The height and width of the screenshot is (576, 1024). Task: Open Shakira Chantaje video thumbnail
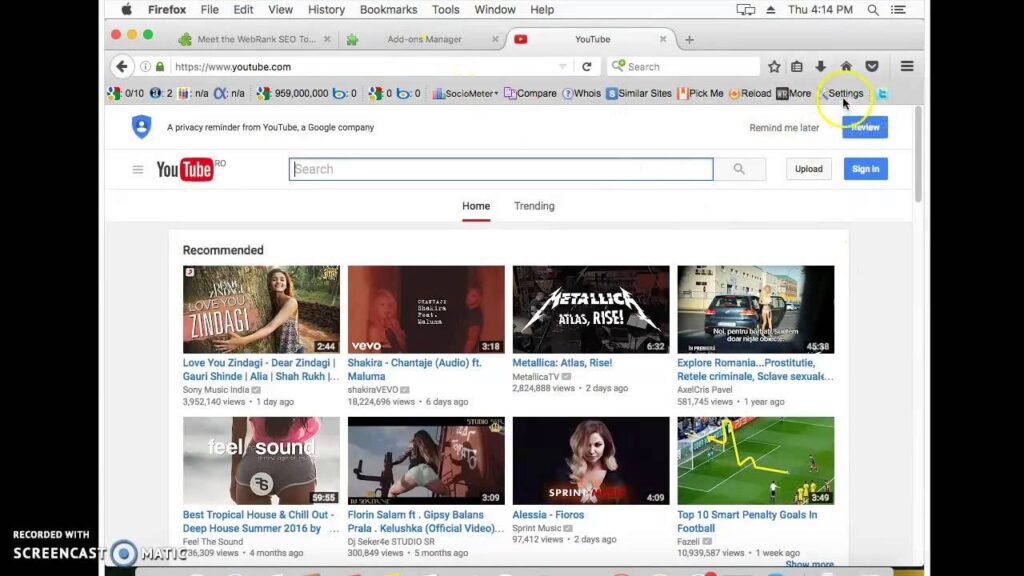pos(426,310)
